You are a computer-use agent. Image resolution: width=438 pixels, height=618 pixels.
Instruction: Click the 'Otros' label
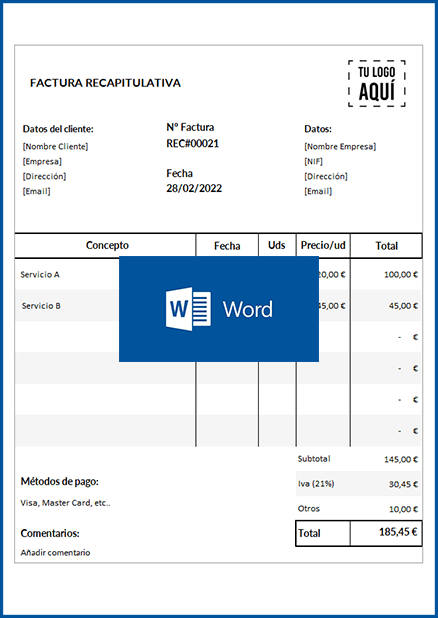tap(309, 508)
